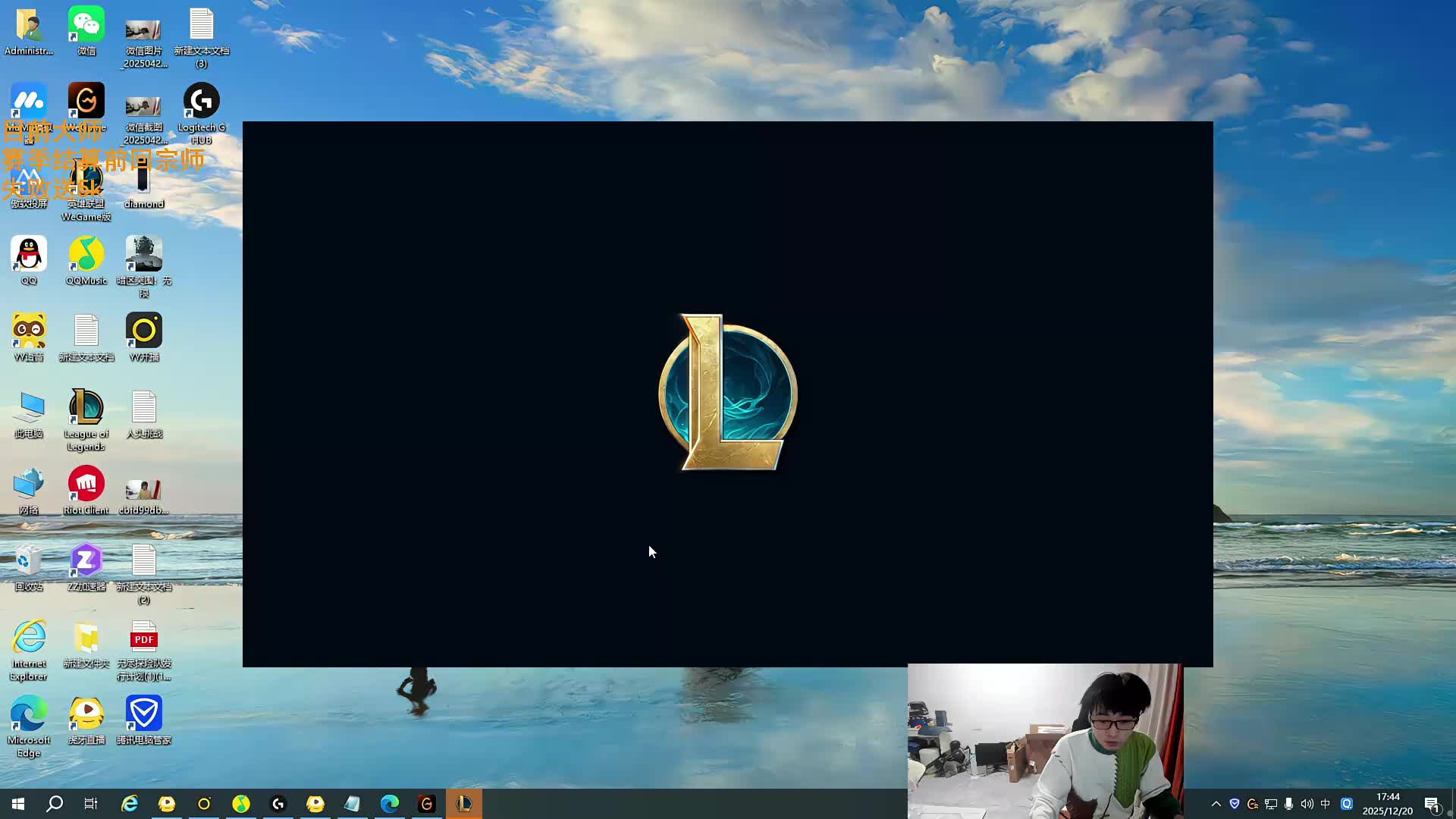Open Task View on the taskbar
Screen dimensions: 1456x819
coord(91,804)
